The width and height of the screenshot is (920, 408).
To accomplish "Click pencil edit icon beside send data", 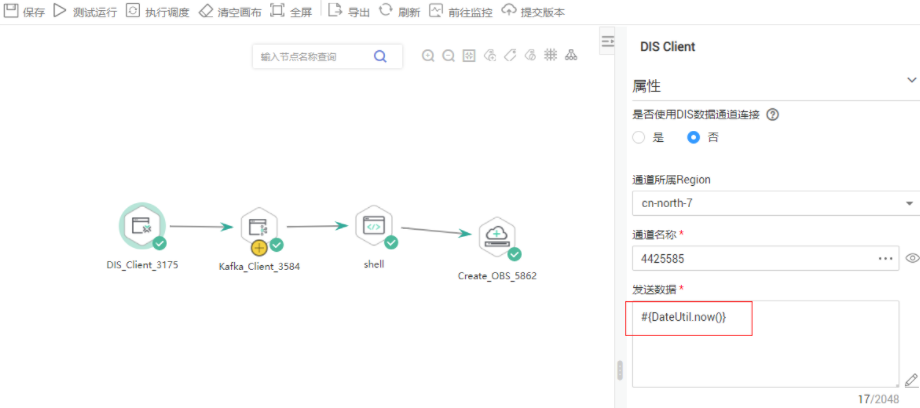I will [x=911, y=379].
